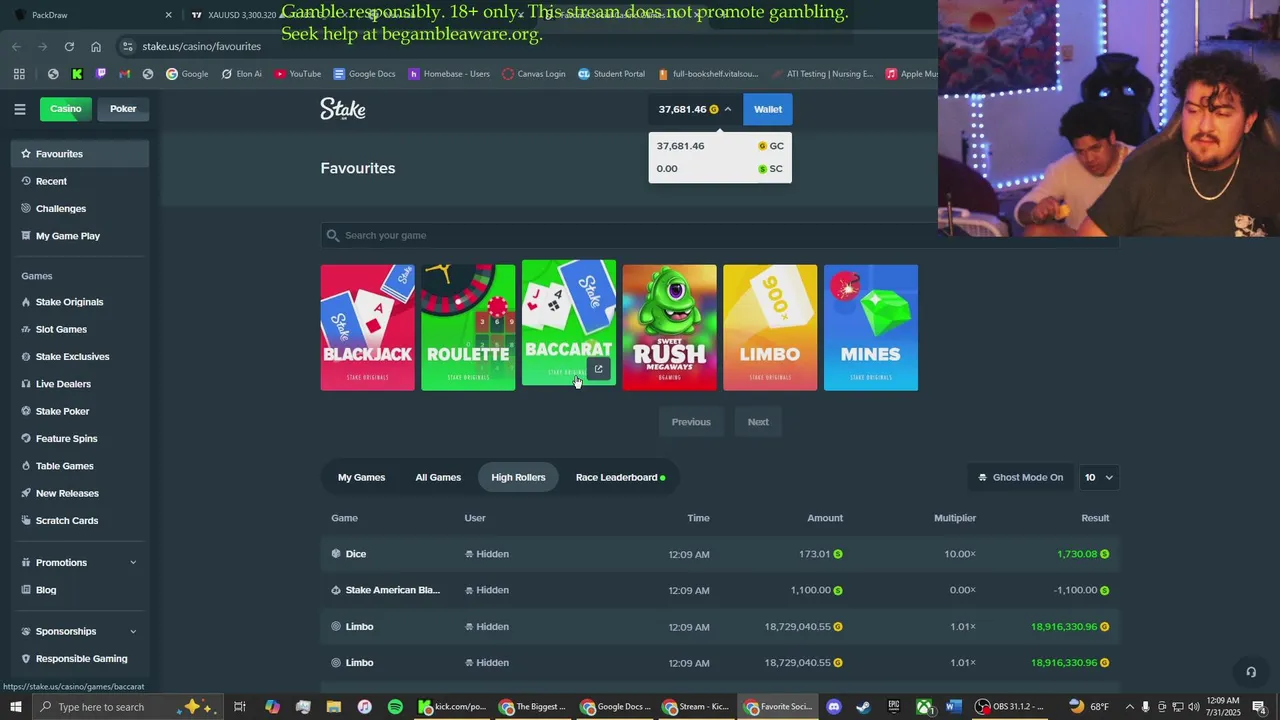Go to browser home icon
This screenshot has height=720, width=1280.
click(96, 46)
